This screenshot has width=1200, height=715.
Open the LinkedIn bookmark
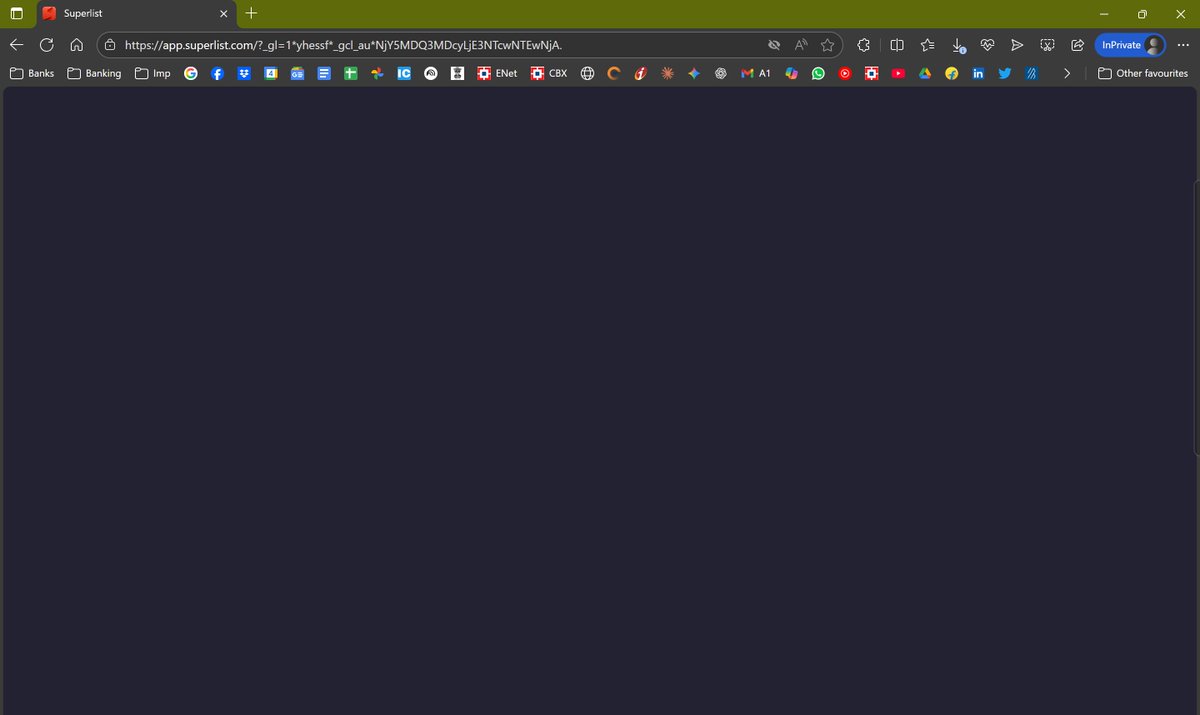click(978, 73)
